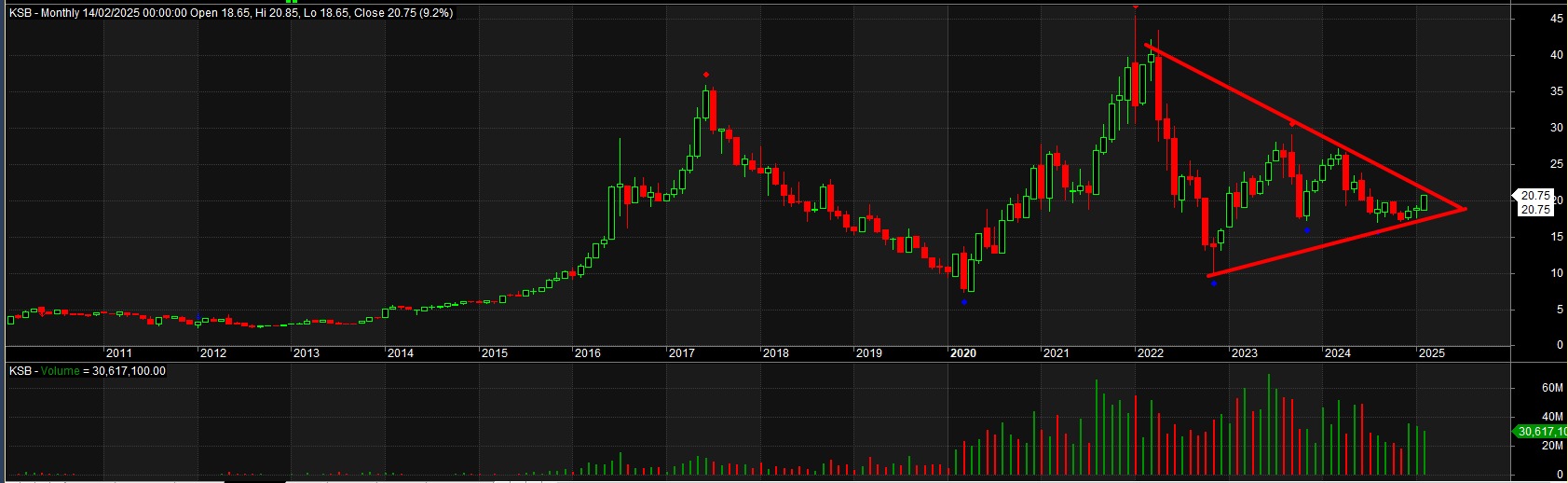Select the 2022 year label on time axis

(x=1151, y=353)
